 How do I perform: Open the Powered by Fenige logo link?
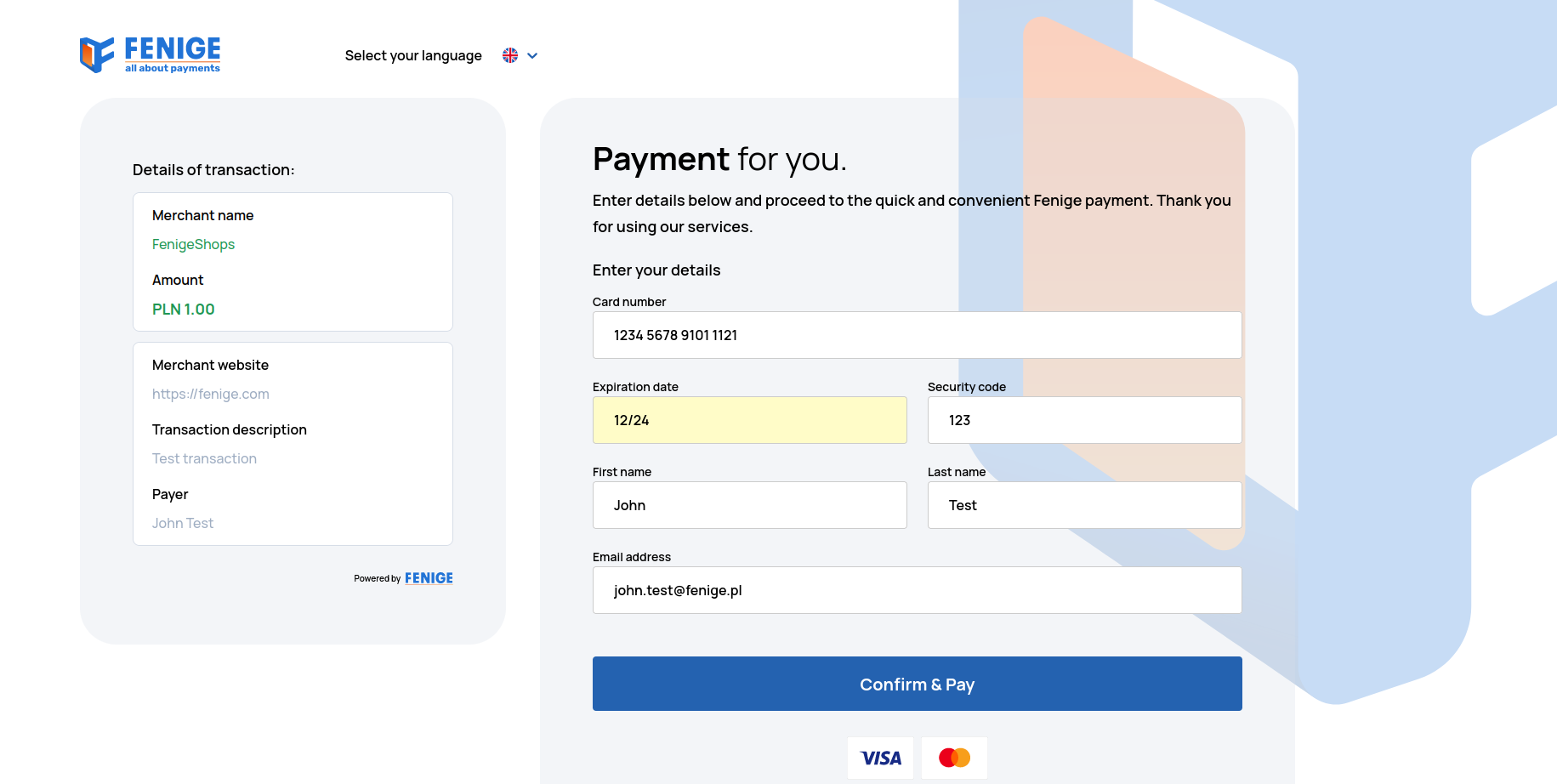point(429,578)
